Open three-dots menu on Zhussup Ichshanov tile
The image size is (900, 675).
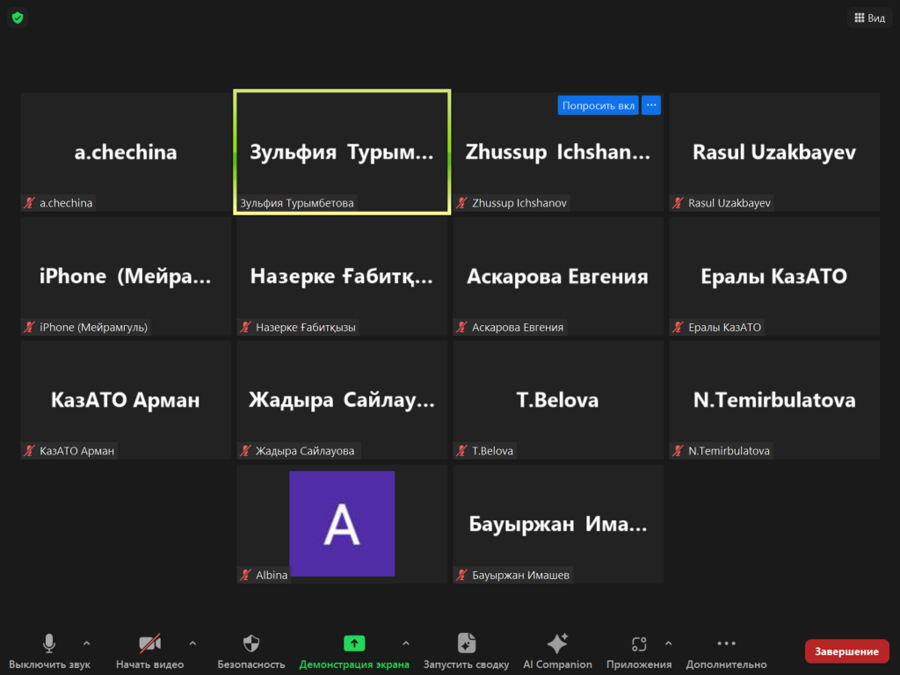pyautogui.click(x=651, y=105)
